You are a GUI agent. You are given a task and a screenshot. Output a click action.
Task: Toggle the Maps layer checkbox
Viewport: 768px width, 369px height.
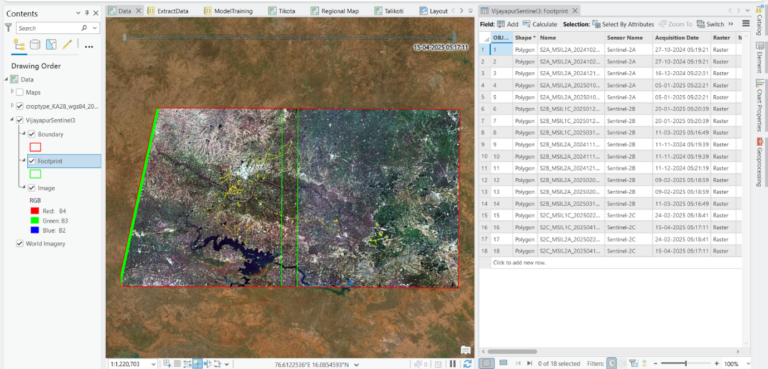[x=20, y=92]
